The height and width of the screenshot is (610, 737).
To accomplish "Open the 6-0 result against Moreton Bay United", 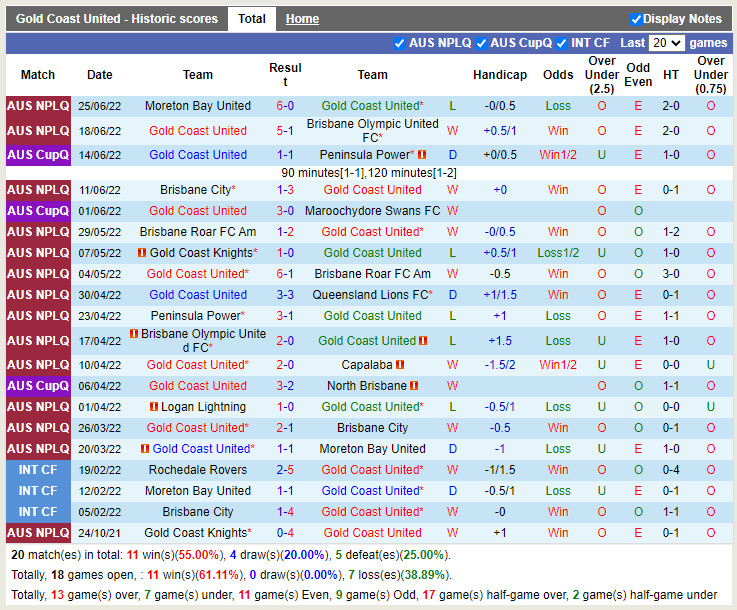I will (x=285, y=106).
